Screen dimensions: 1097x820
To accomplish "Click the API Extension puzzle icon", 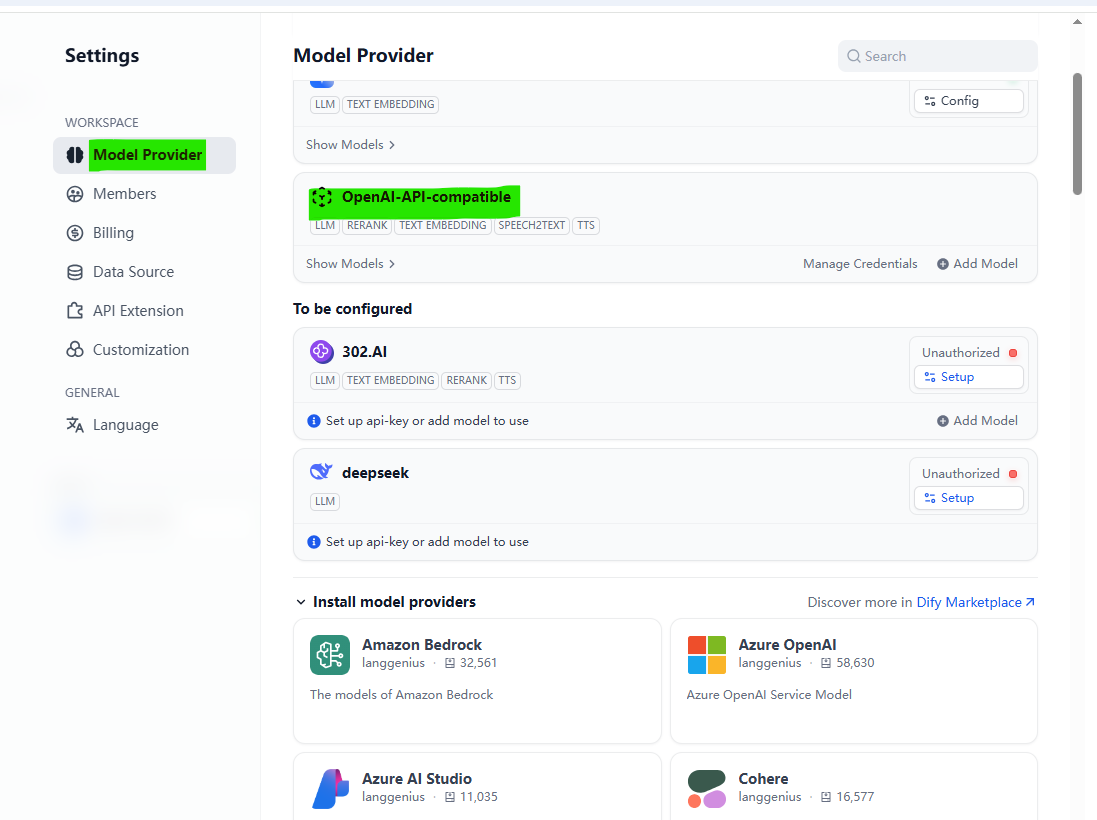I will click(x=75, y=311).
